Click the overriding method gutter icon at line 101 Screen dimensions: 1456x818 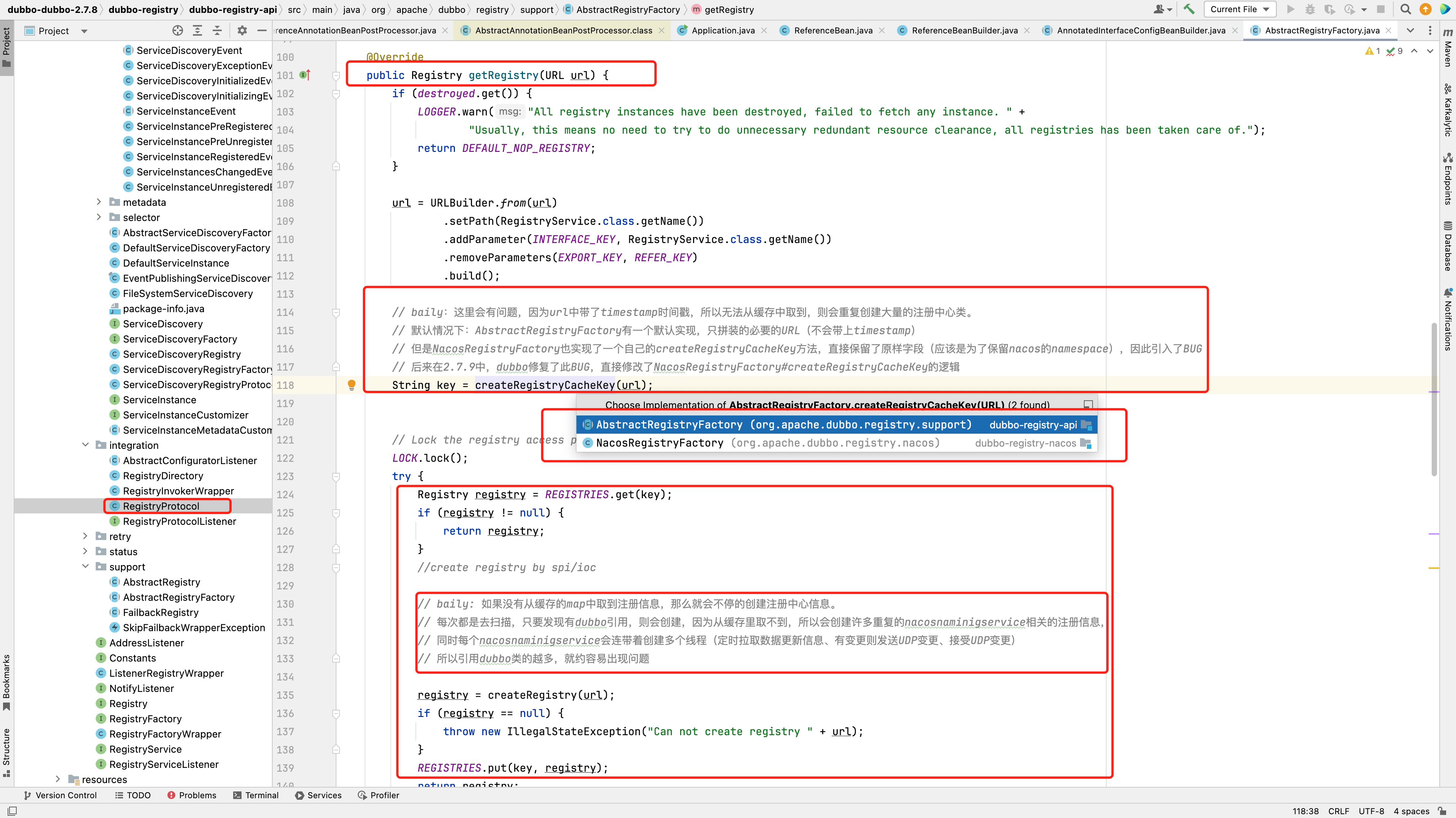pos(305,75)
